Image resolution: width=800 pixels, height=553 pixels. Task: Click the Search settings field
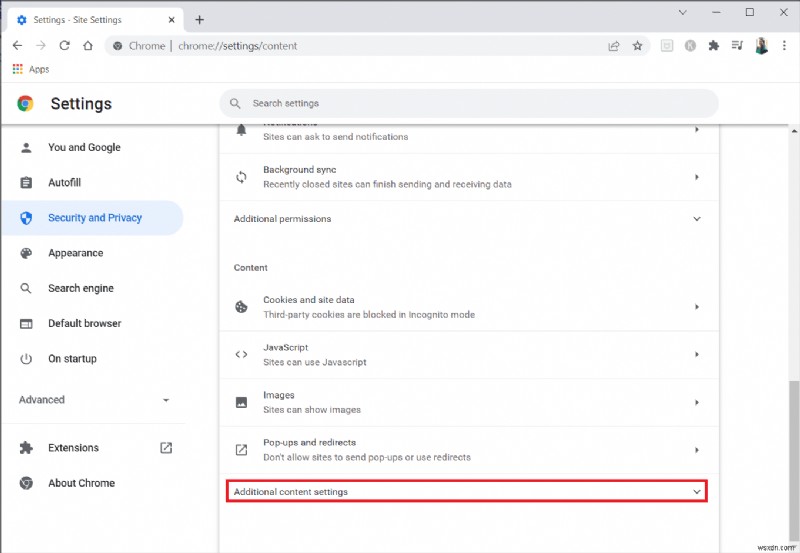(469, 104)
